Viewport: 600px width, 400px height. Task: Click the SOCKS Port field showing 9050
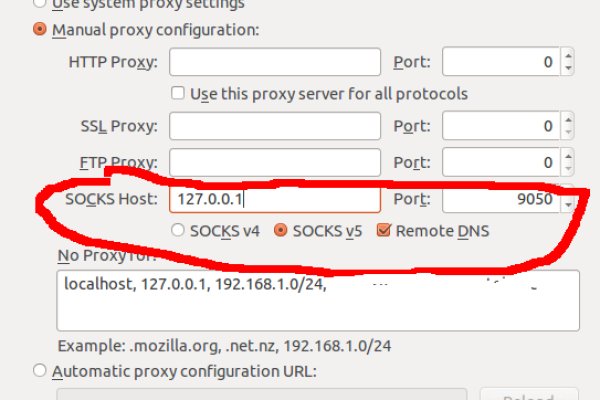(x=500, y=200)
